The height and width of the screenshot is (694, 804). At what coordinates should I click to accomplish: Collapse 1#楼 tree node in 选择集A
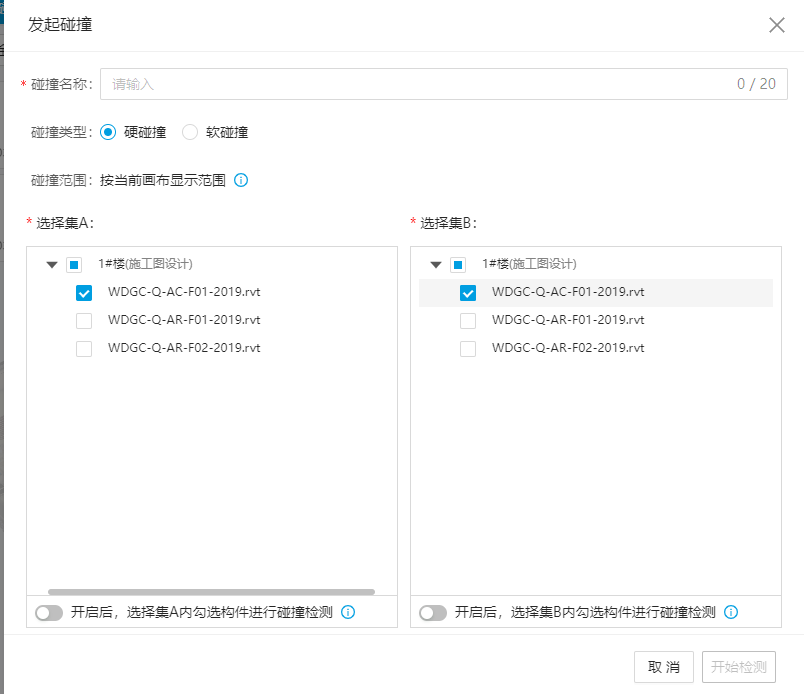[x=52, y=265]
